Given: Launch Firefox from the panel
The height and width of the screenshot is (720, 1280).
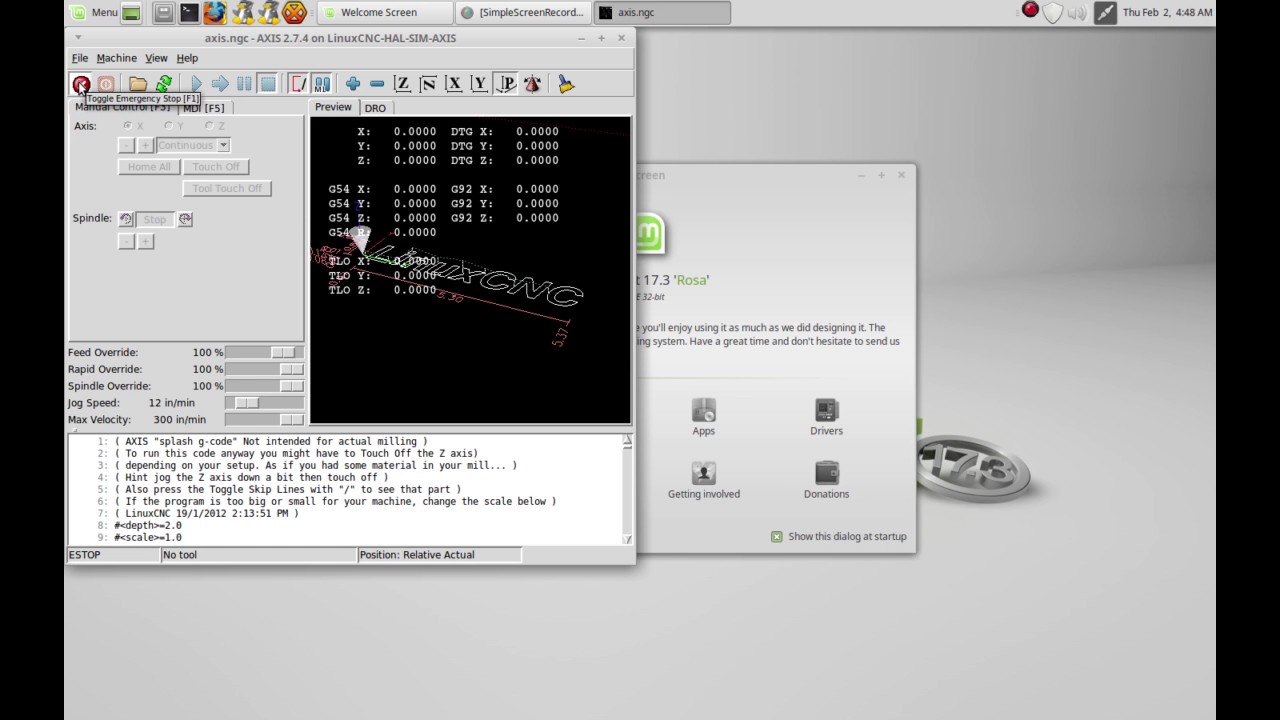Looking at the screenshot, I should tap(214, 12).
